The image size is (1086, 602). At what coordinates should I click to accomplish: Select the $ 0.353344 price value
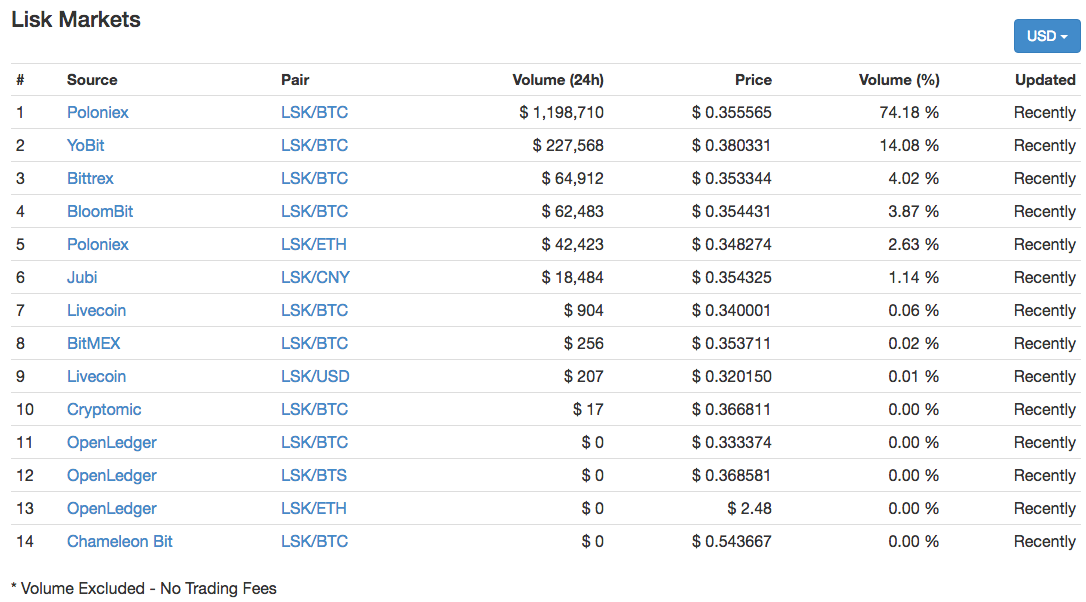[731, 179]
